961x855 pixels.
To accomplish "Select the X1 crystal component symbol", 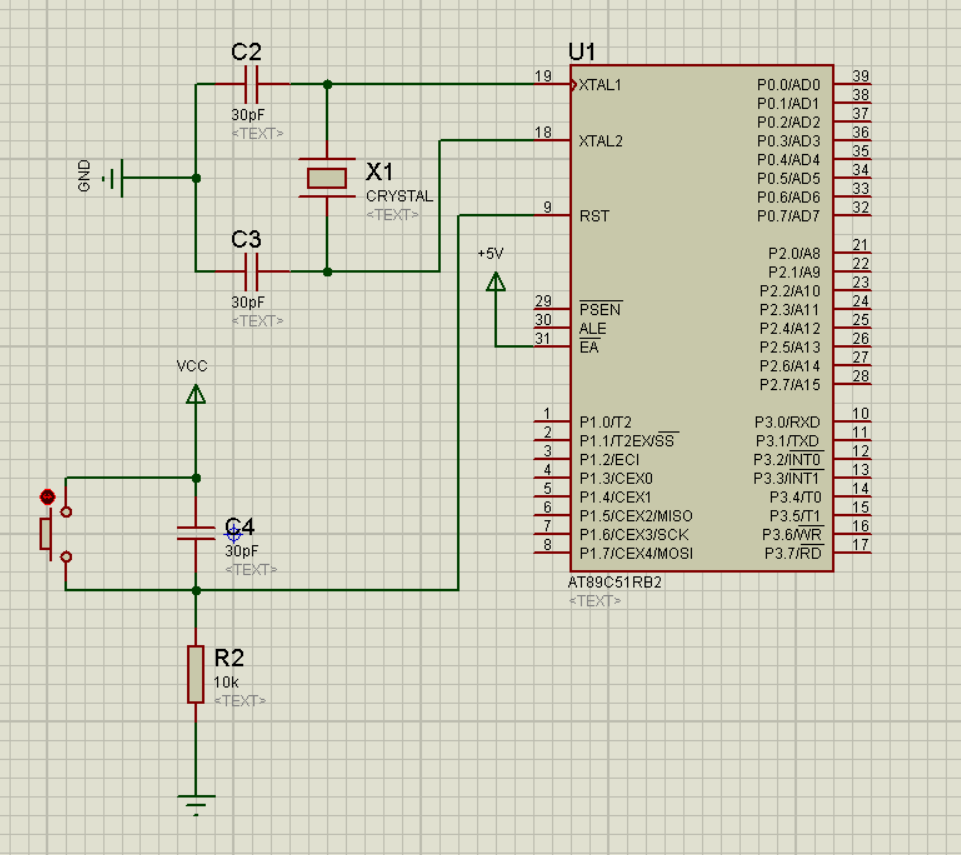I will click(327, 178).
